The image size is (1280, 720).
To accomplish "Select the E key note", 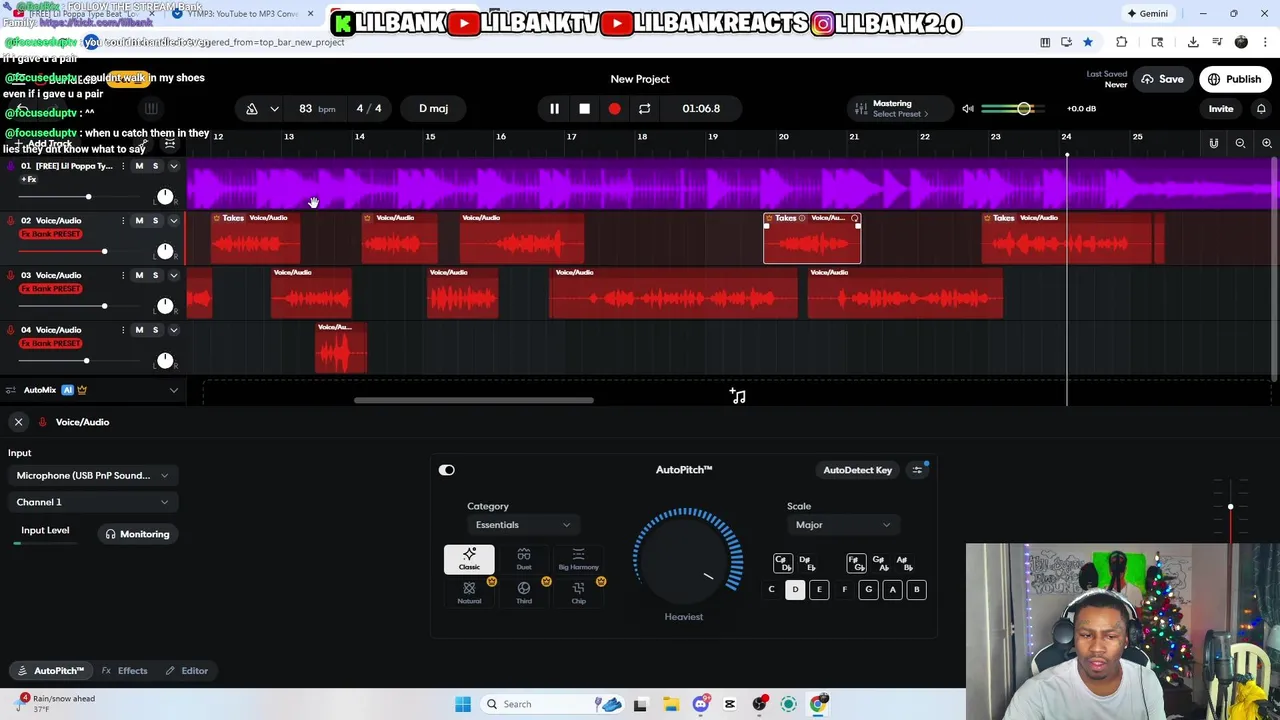I will (x=819, y=590).
